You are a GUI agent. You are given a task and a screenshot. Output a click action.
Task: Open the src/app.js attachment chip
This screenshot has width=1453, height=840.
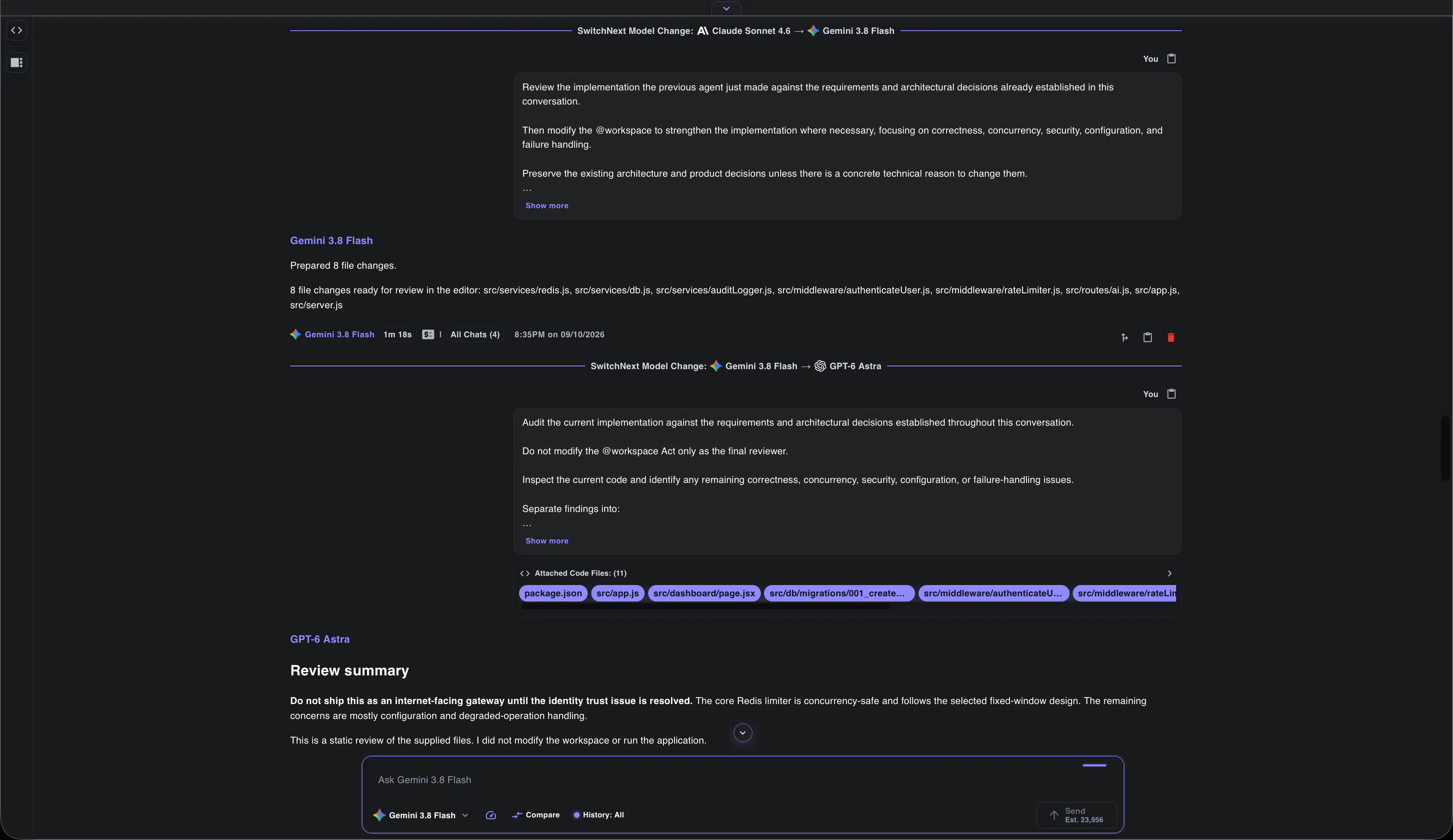618,593
